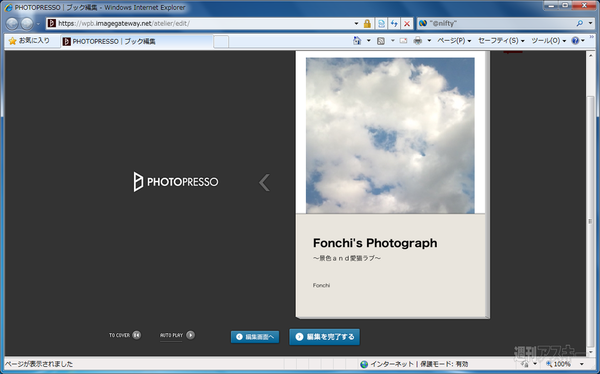Screen dimensions: 600x374
Task: Click the cloud photo on the cover
Action: (390, 135)
